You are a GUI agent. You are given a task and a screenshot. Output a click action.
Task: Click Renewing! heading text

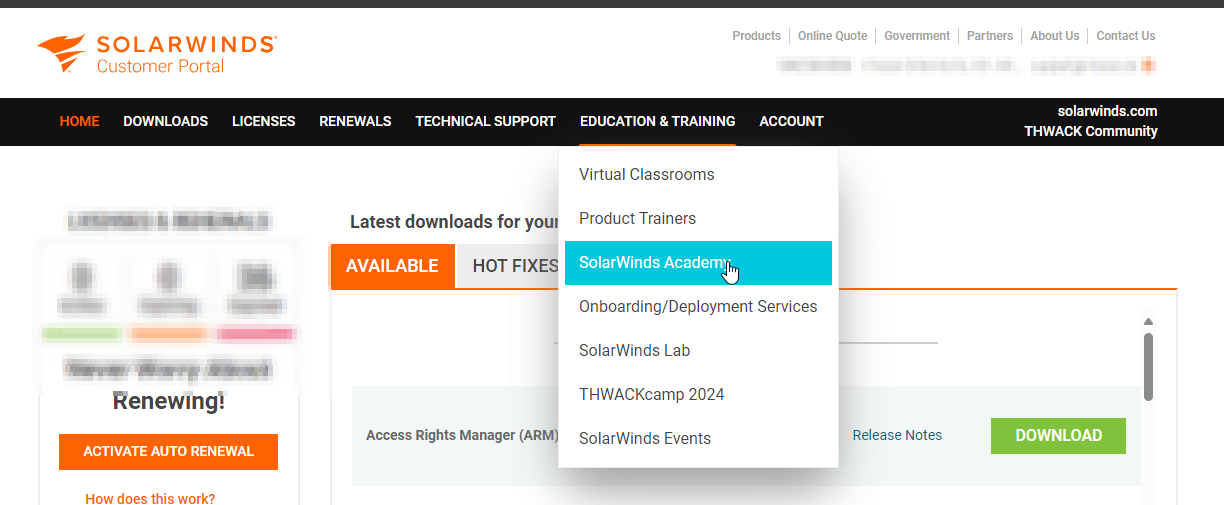coord(169,402)
